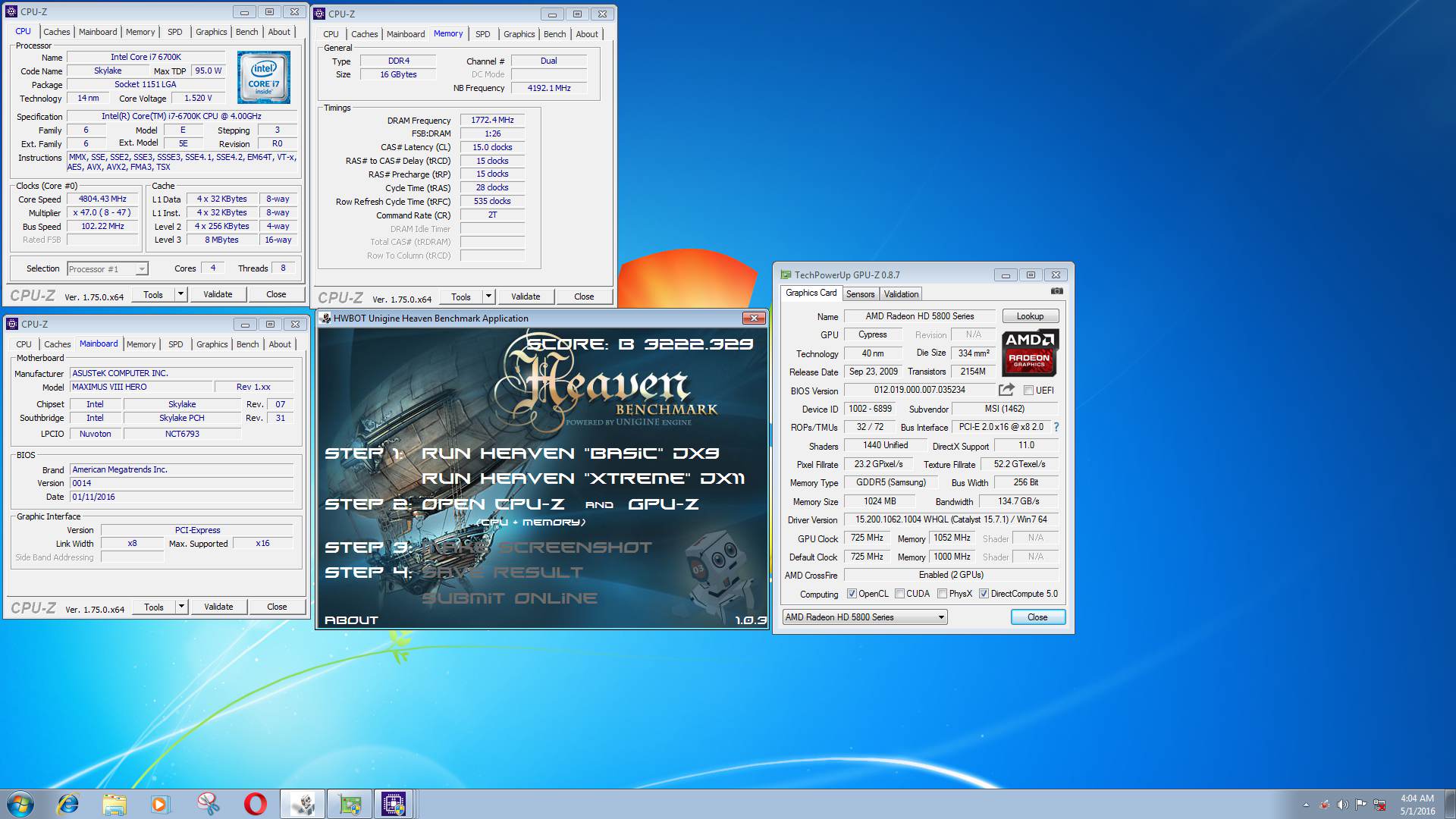Open the SPD tab in the CPU-Z Memory window

482,34
